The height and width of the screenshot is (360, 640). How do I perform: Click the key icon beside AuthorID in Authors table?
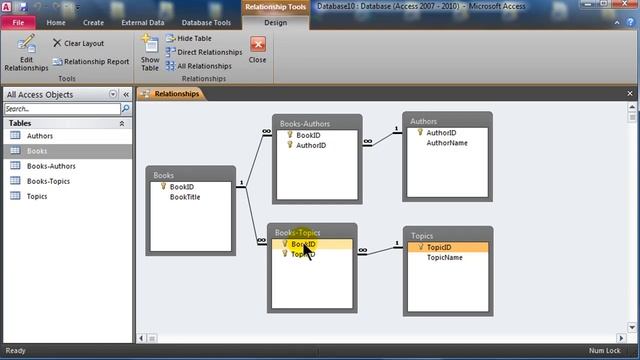tap(420, 133)
